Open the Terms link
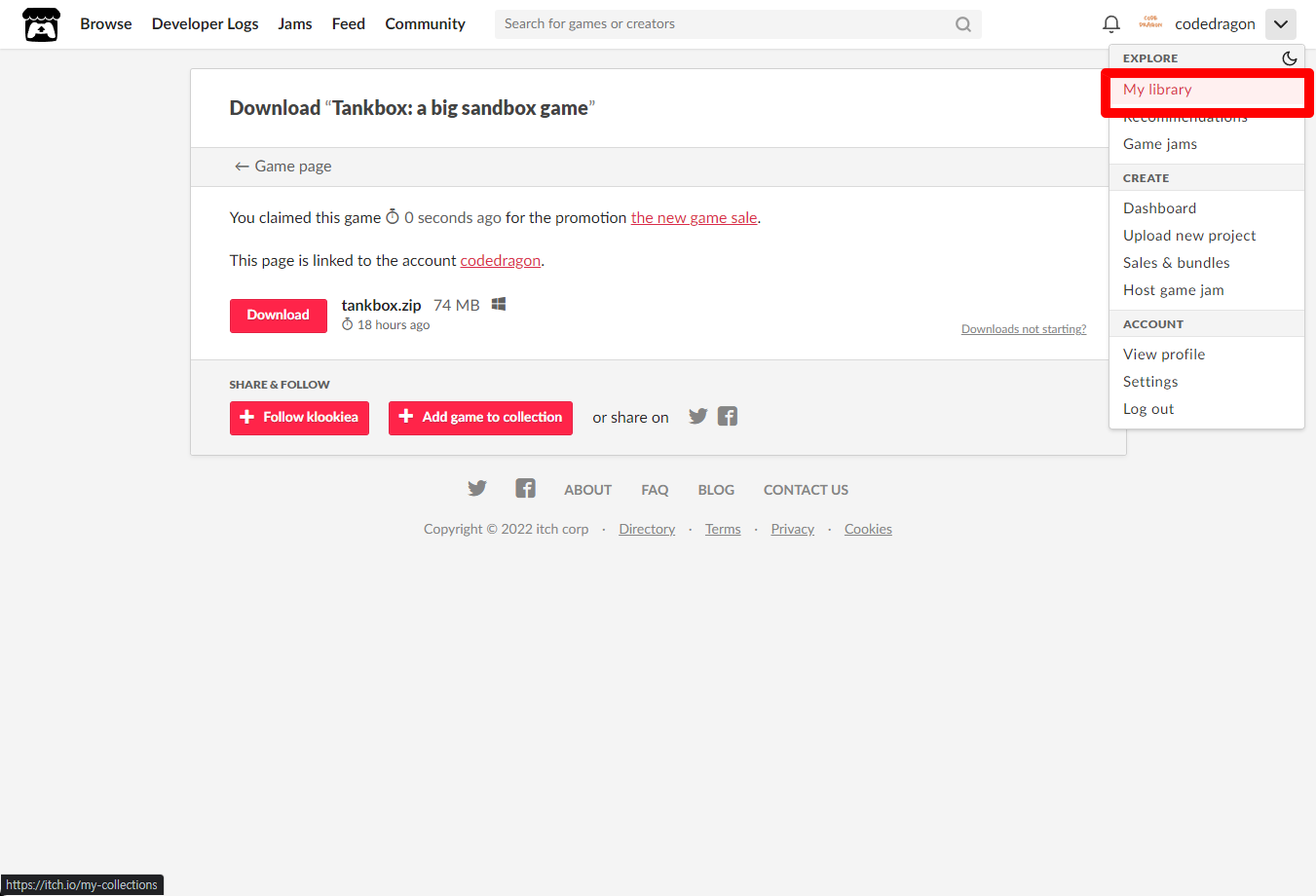Viewport: 1316px width, 896px height. tap(723, 530)
